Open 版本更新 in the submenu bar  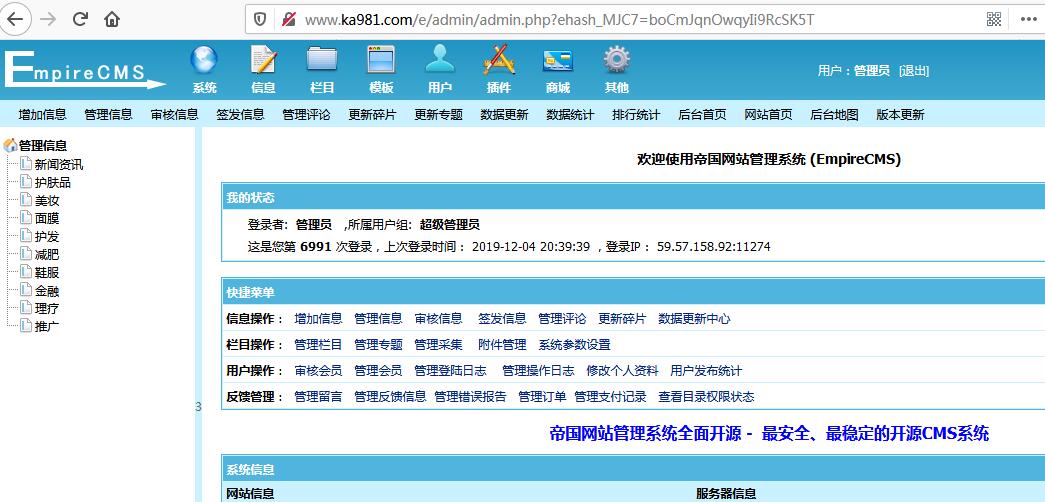[x=900, y=115]
